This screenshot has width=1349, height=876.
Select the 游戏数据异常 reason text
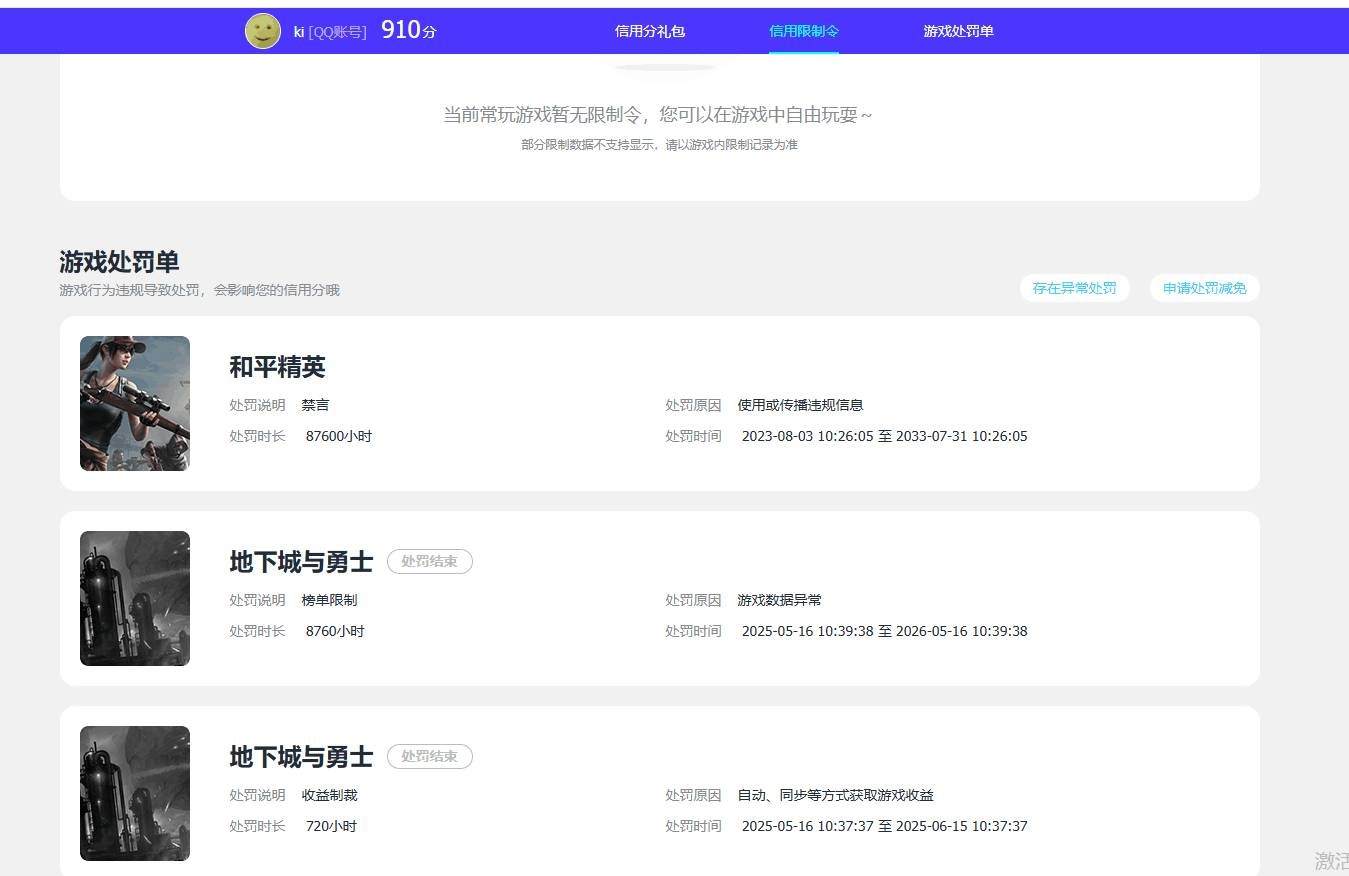pyautogui.click(x=779, y=600)
